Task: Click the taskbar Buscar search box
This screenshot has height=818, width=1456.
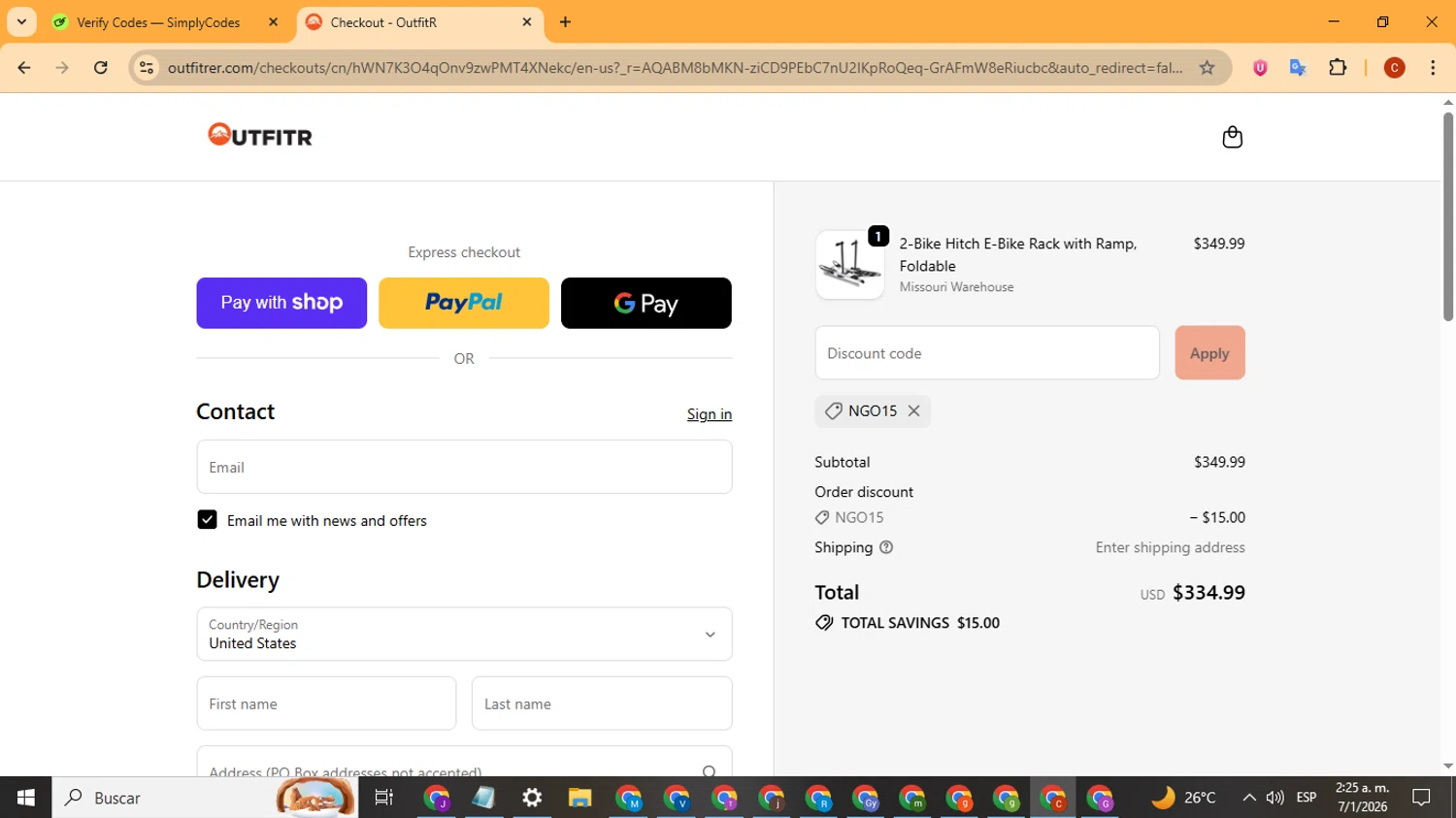Action: [205, 798]
